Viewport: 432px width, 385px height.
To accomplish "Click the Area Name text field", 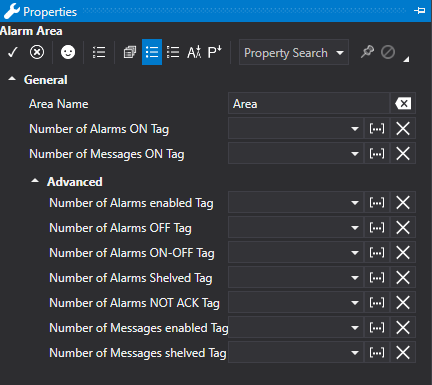I will (309, 104).
